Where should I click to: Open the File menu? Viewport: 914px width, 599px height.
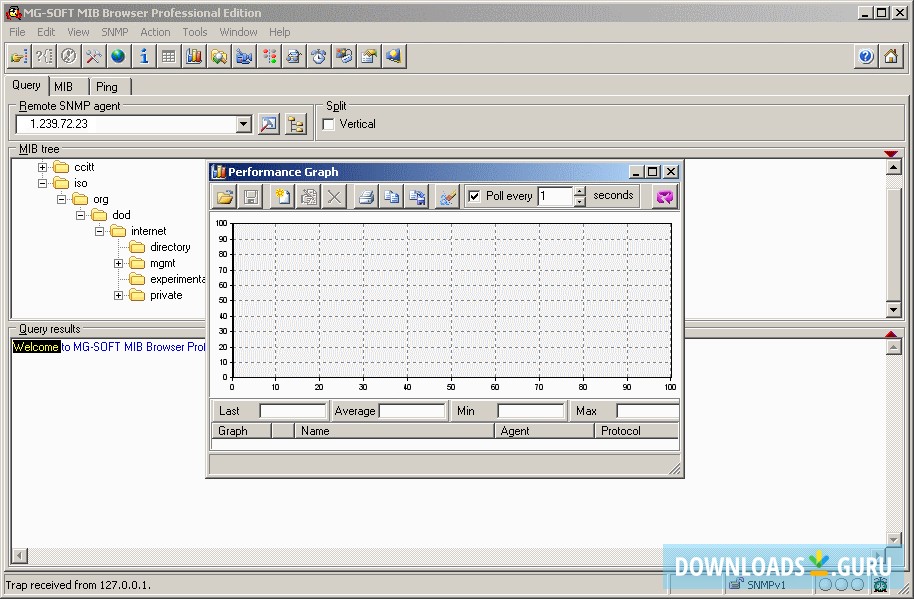(17, 32)
